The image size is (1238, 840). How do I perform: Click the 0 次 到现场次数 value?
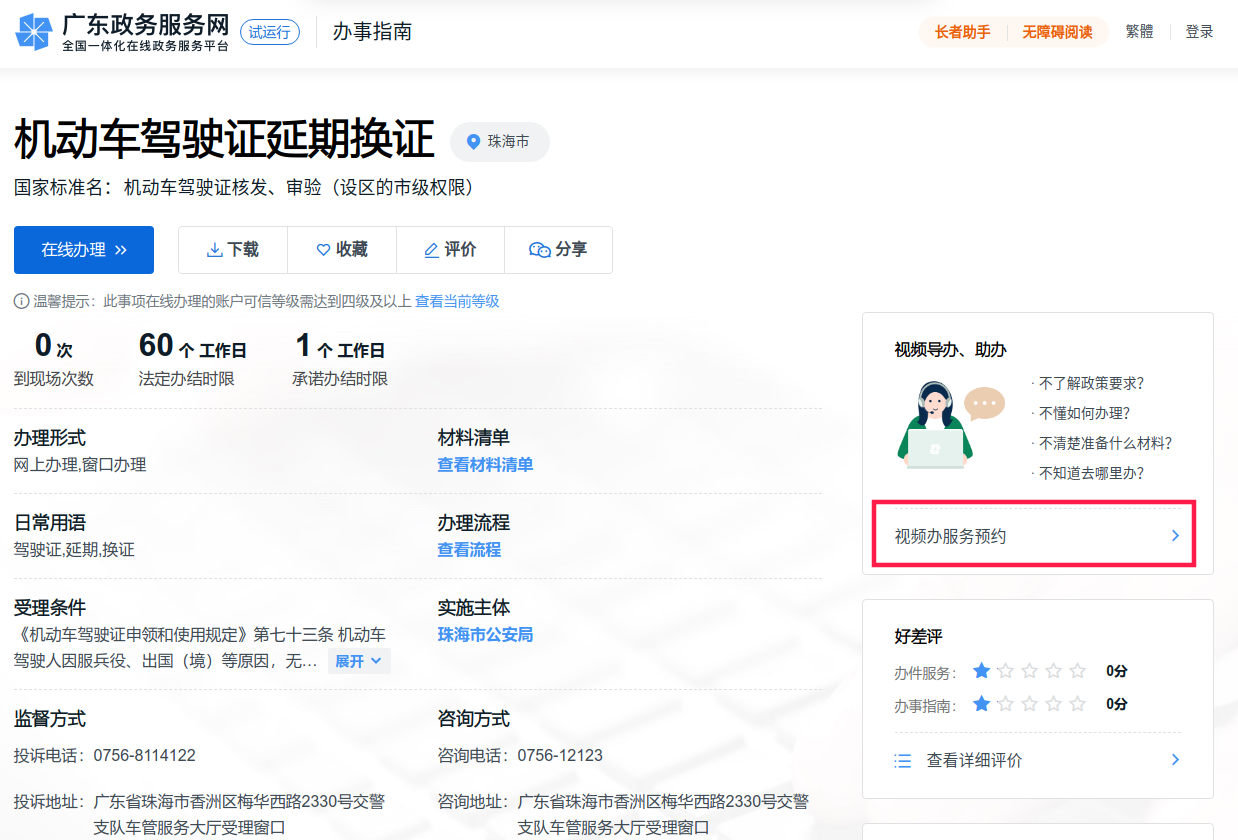(53, 347)
